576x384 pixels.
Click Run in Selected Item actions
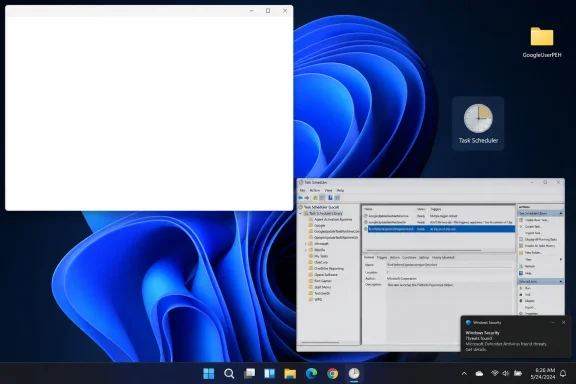[525, 288]
